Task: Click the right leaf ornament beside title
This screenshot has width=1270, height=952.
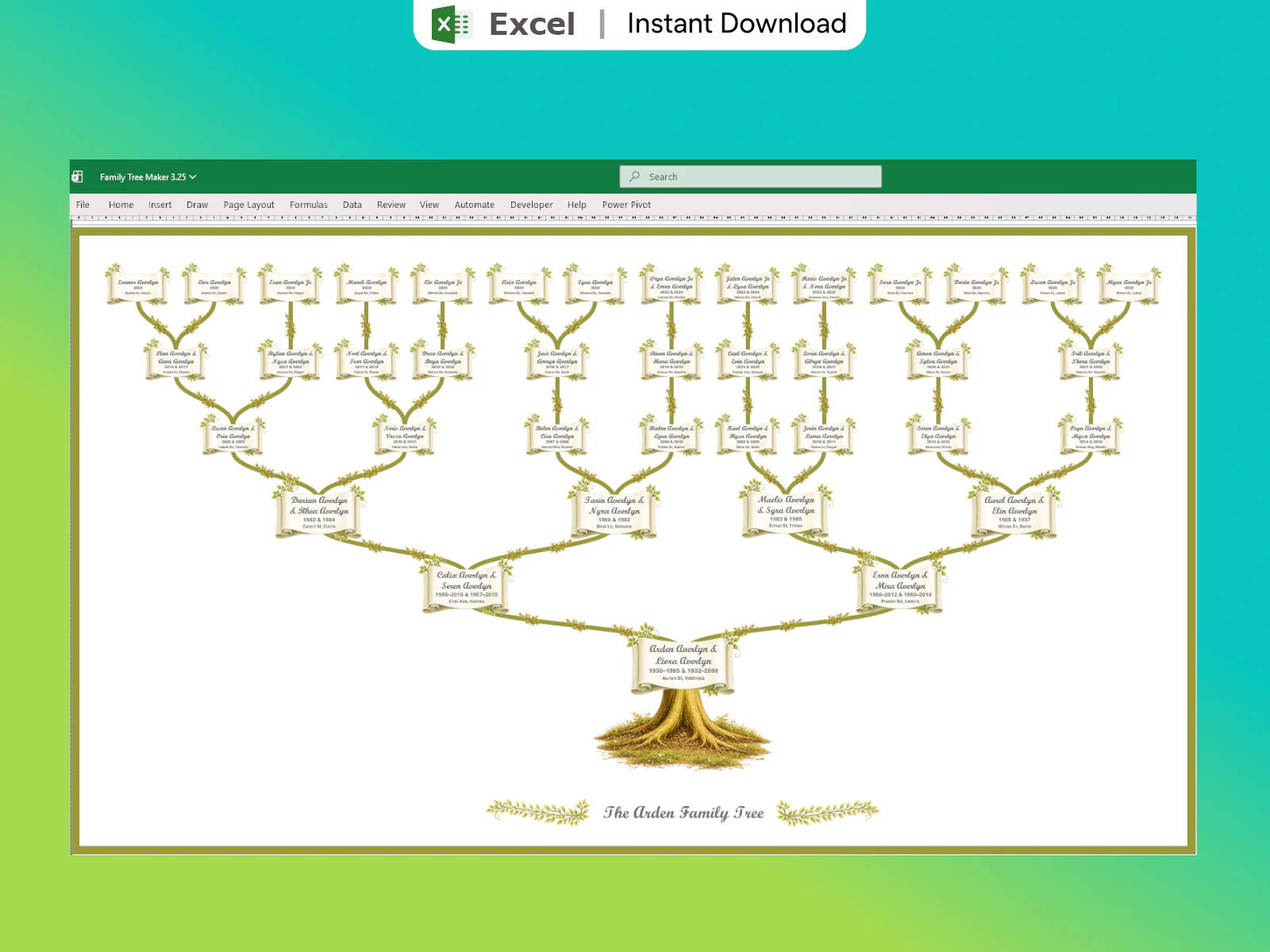Action: click(x=828, y=812)
